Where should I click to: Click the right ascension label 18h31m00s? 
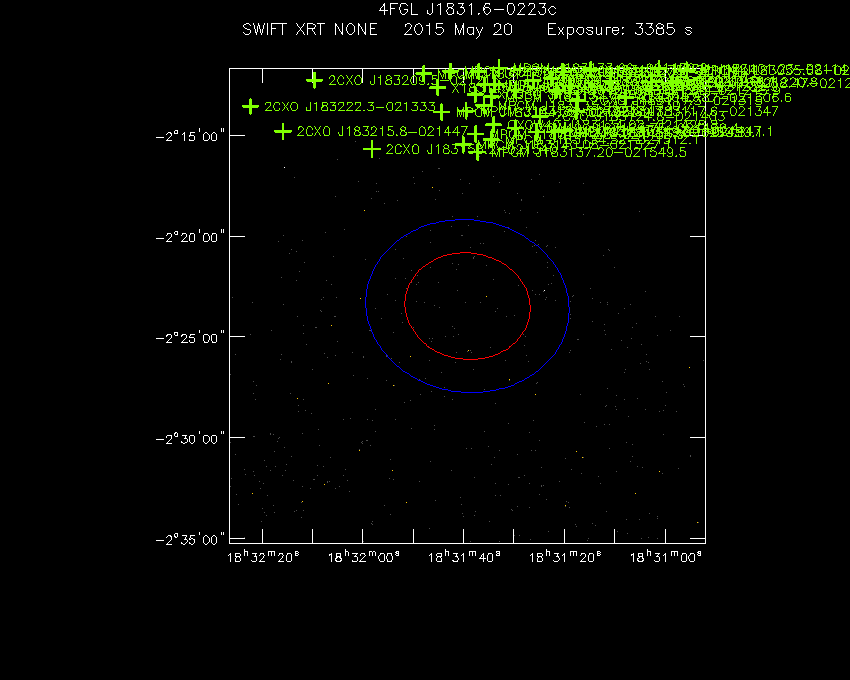[666, 557]
